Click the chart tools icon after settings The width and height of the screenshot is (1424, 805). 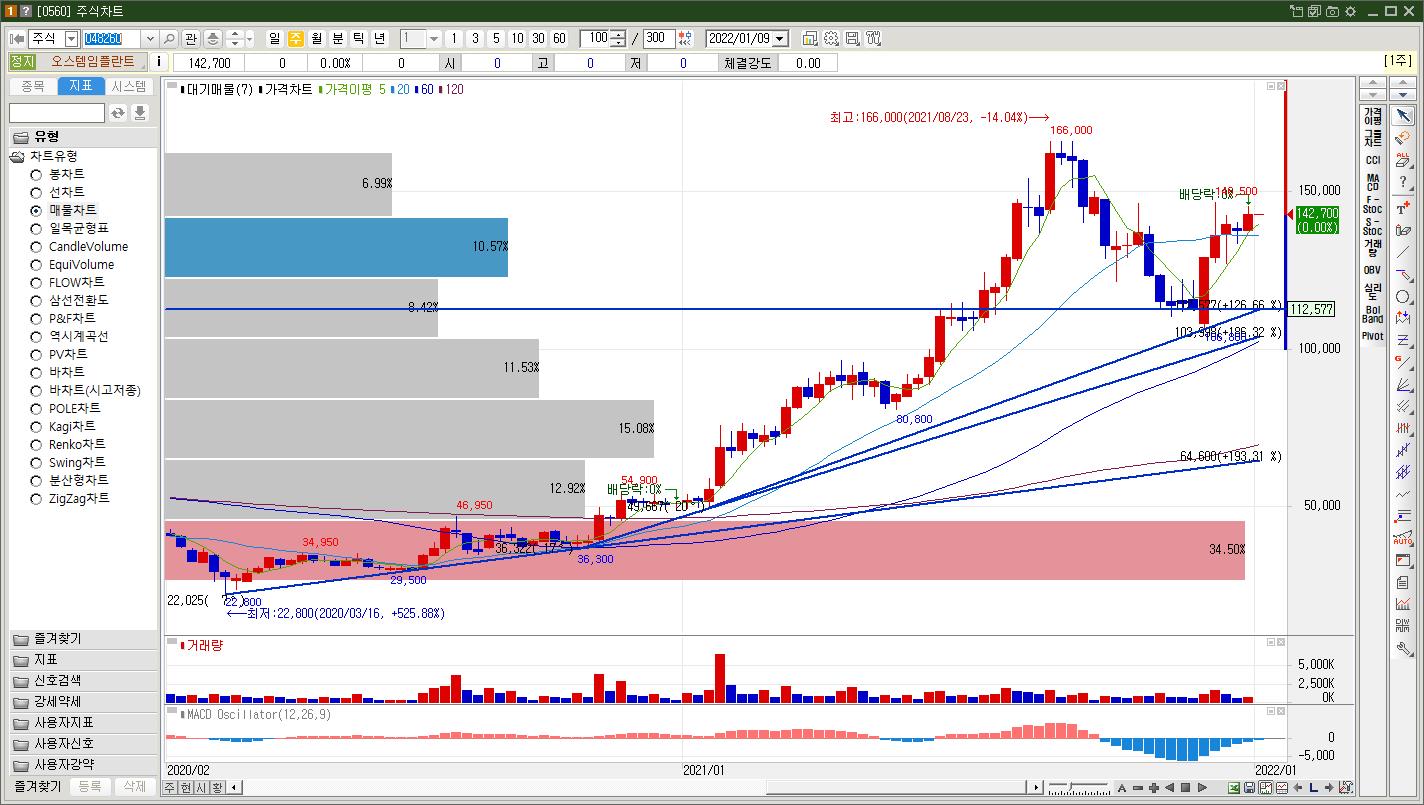pyautogui.click(x=873, y=38)
